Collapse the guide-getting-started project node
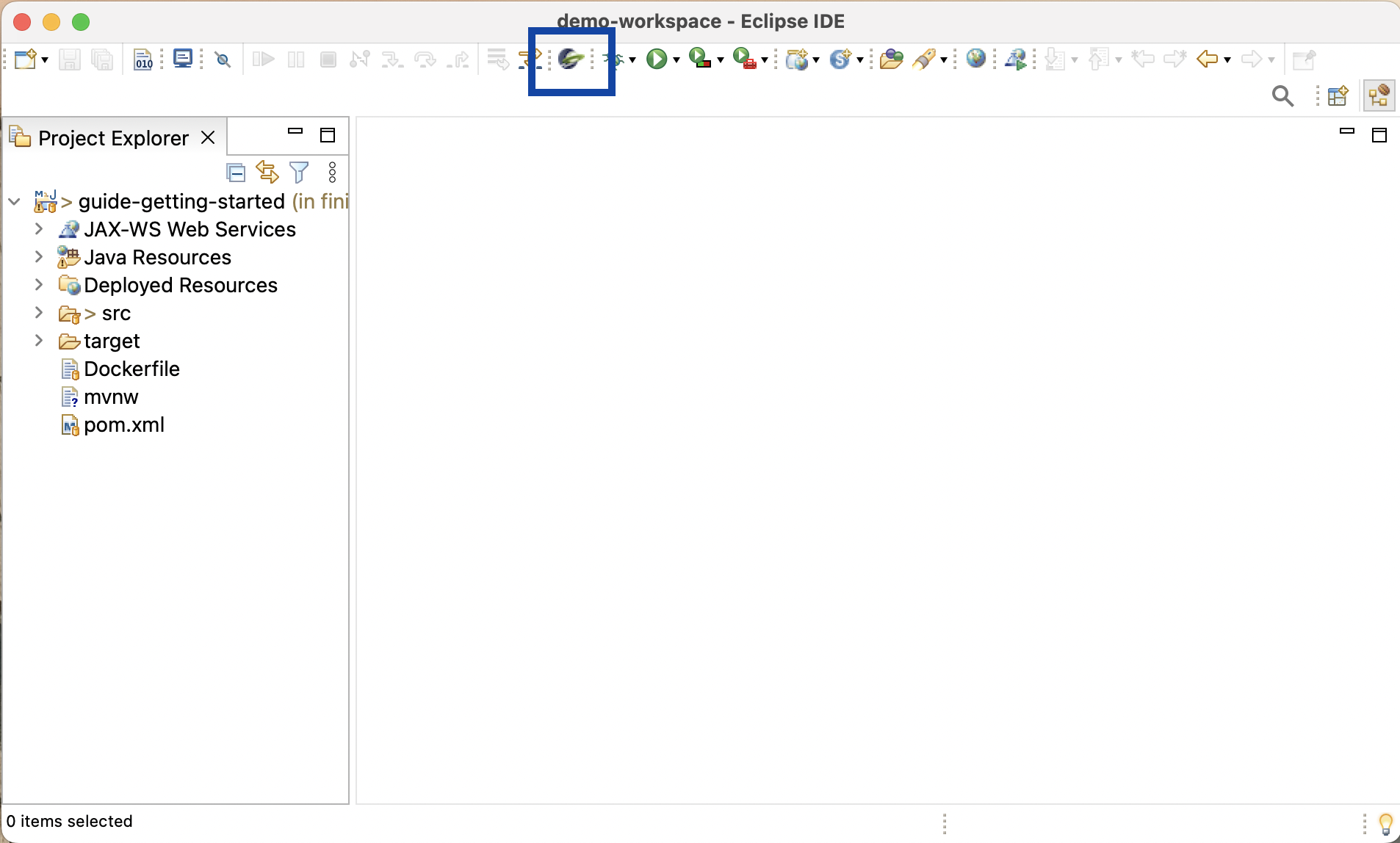The height and width of the screenshot is (843, 1400). pos(14,201)
